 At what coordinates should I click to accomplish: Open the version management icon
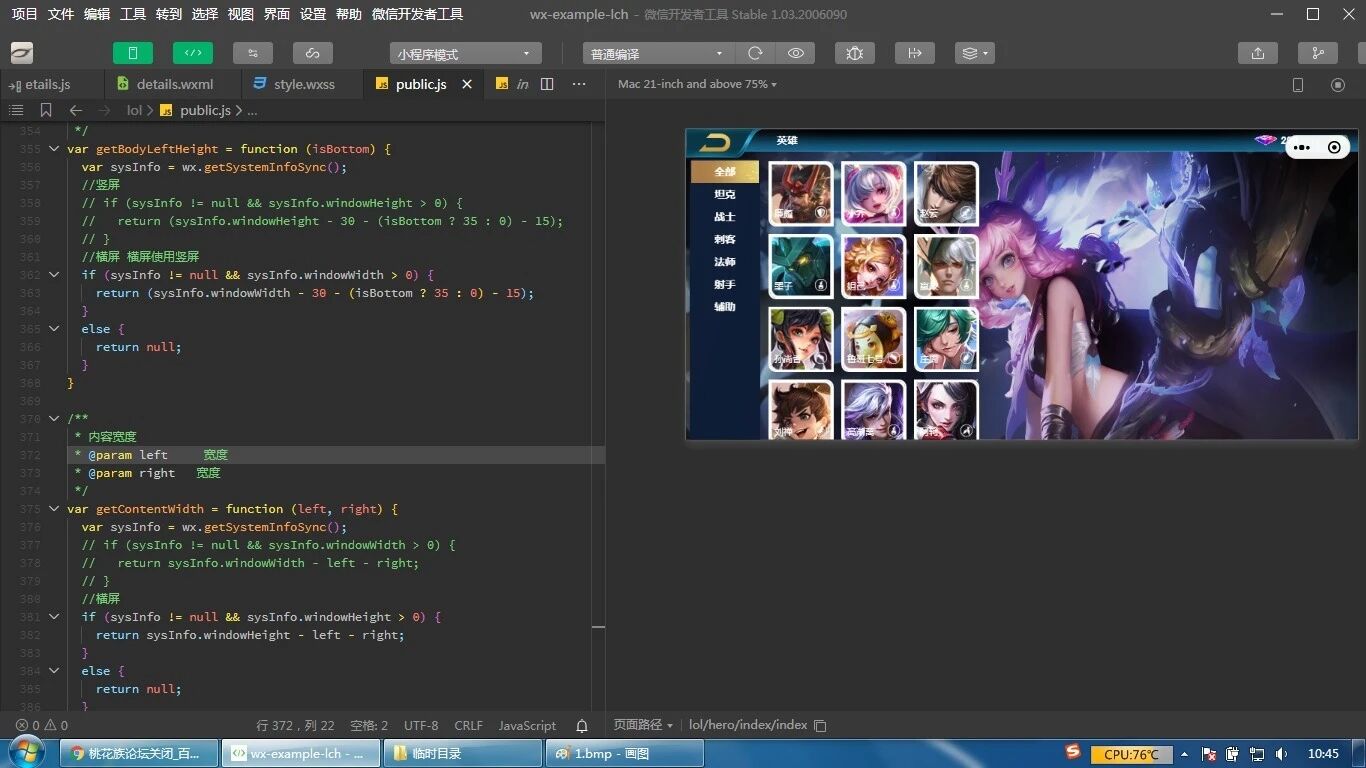(1318, 54)
